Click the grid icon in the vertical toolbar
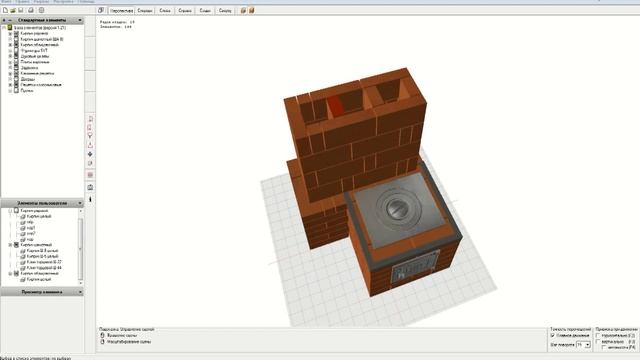Image resolution: width=640 pixels, height=360 pixels. click(x=90, y=175)
